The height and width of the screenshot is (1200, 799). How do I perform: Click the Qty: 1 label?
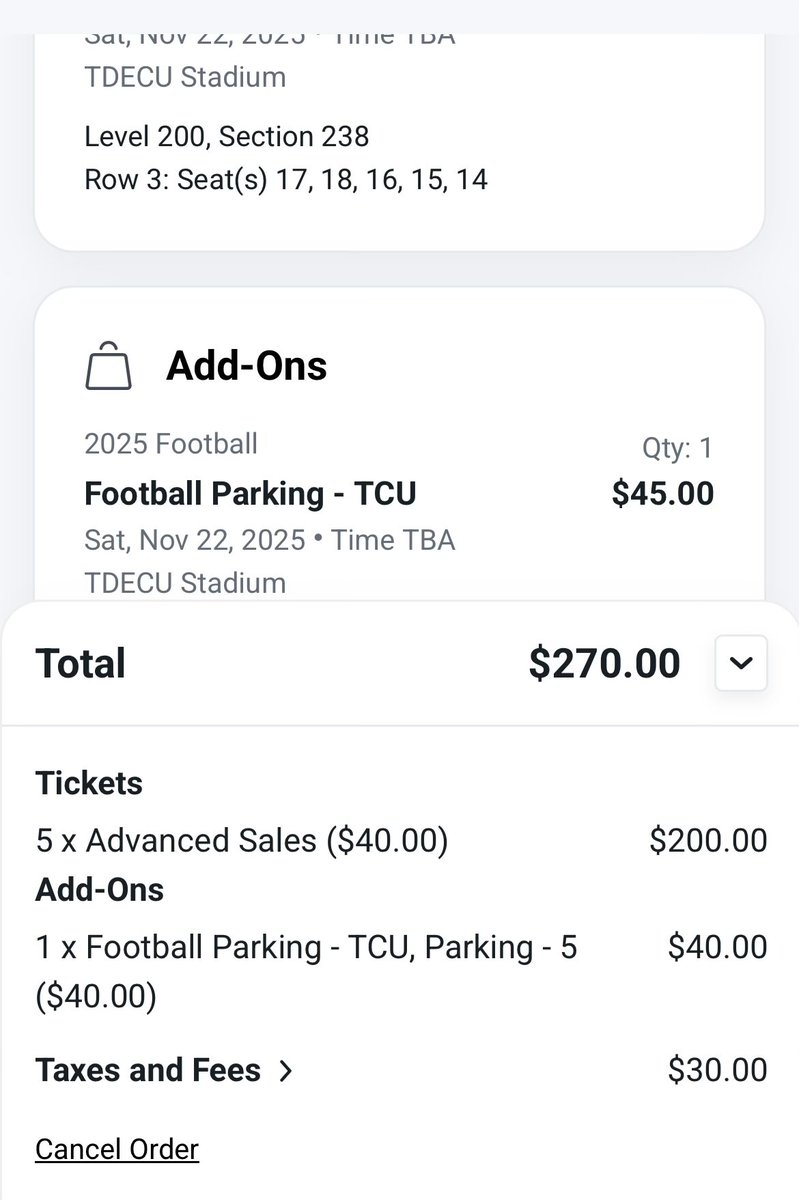point(677,448)
